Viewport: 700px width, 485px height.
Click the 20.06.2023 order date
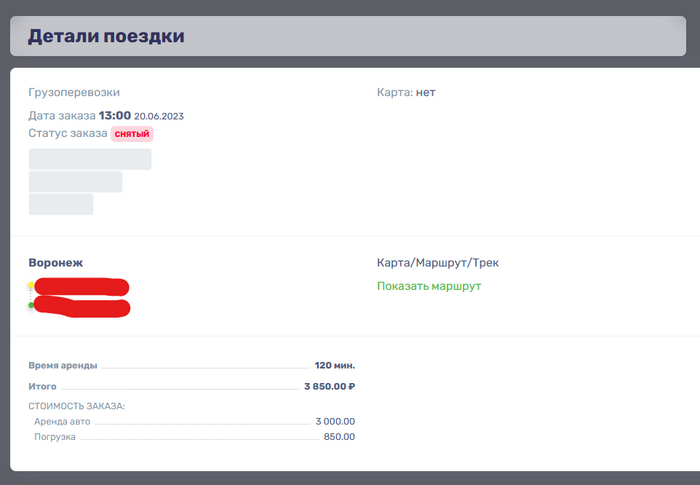point(159,117)
